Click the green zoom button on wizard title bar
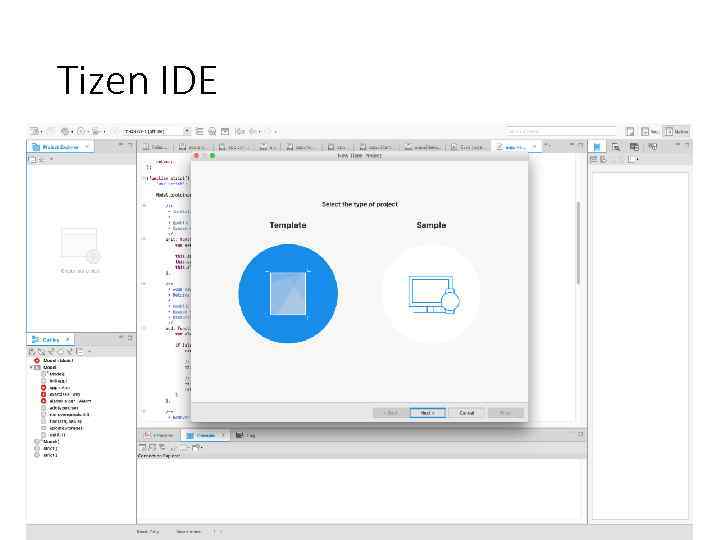Viewport: 720px width, 540px height. tap(212, 156)
